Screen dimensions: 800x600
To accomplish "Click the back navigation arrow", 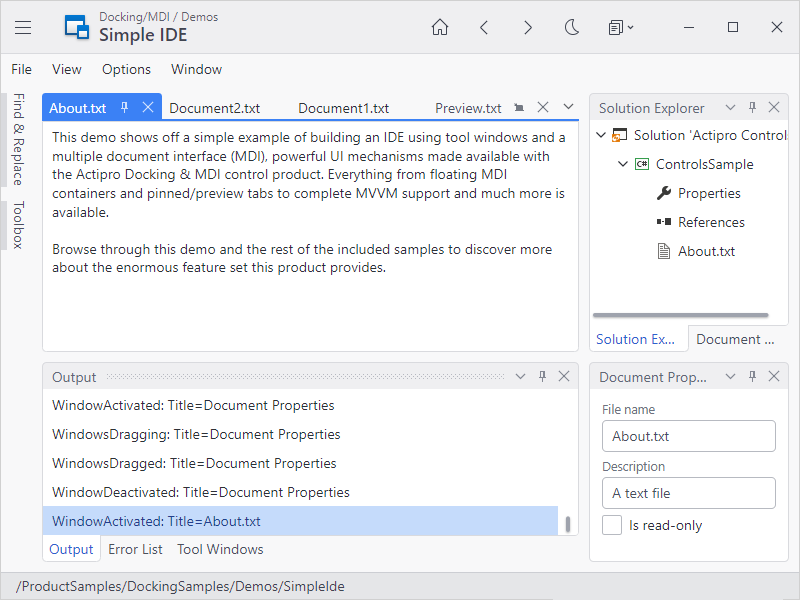I will [484, 27].
